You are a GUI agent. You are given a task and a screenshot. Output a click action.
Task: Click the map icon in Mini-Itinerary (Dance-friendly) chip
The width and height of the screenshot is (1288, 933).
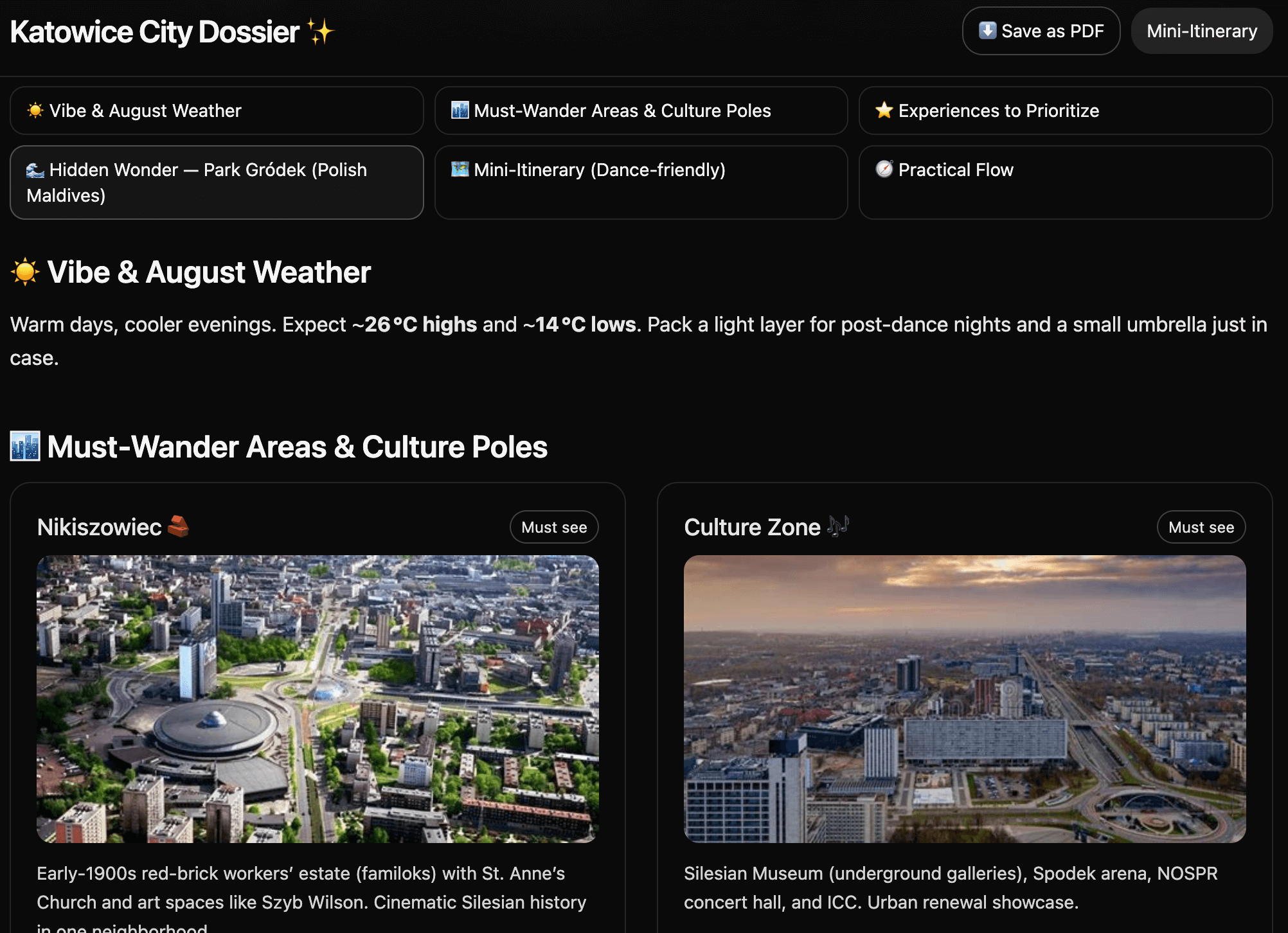pos(460,170)
